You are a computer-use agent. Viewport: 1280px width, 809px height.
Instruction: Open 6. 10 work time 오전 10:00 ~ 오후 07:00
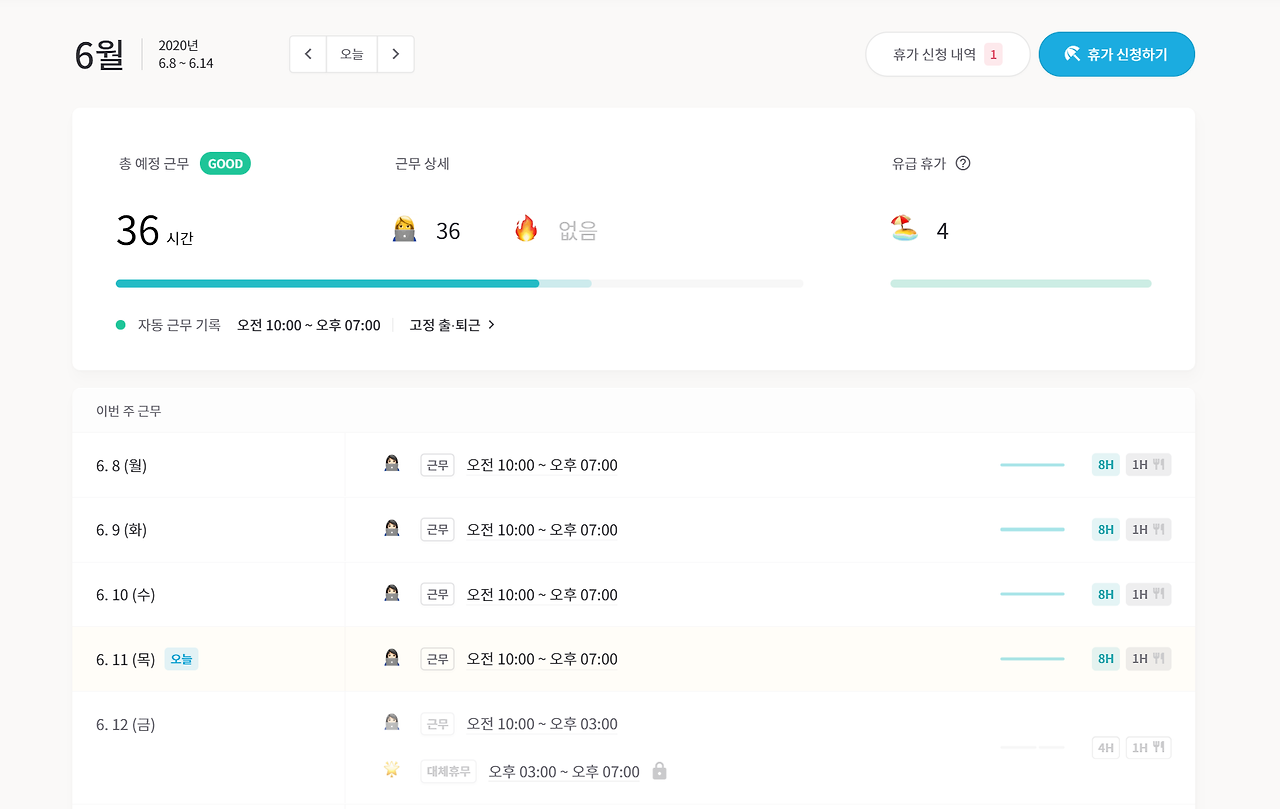(542, 594)
